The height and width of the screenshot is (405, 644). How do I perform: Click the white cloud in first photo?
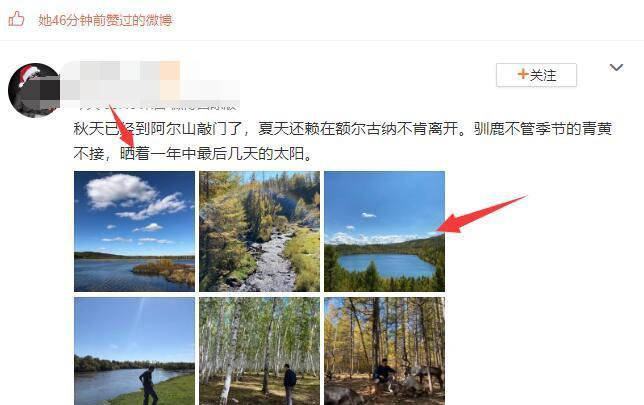click(x=121, y=191)
